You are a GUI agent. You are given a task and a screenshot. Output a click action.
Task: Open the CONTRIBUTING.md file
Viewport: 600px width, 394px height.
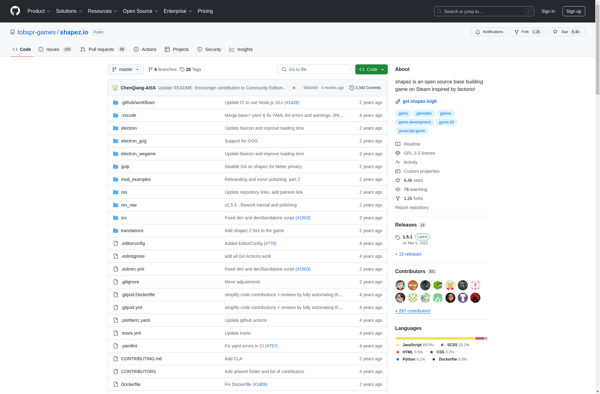click(x=141, y=359)
